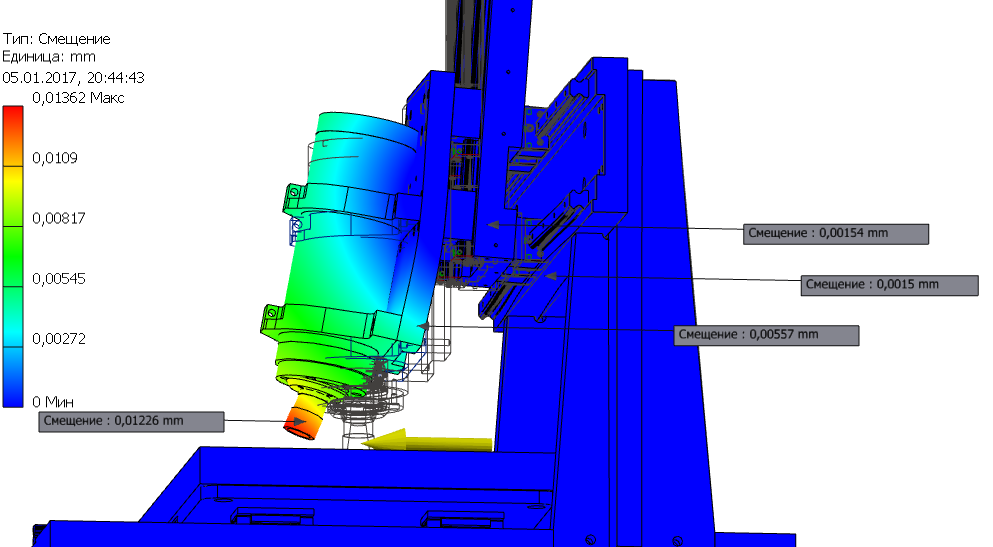Click the maximum value 0,01362 Макс

point(78,98)
